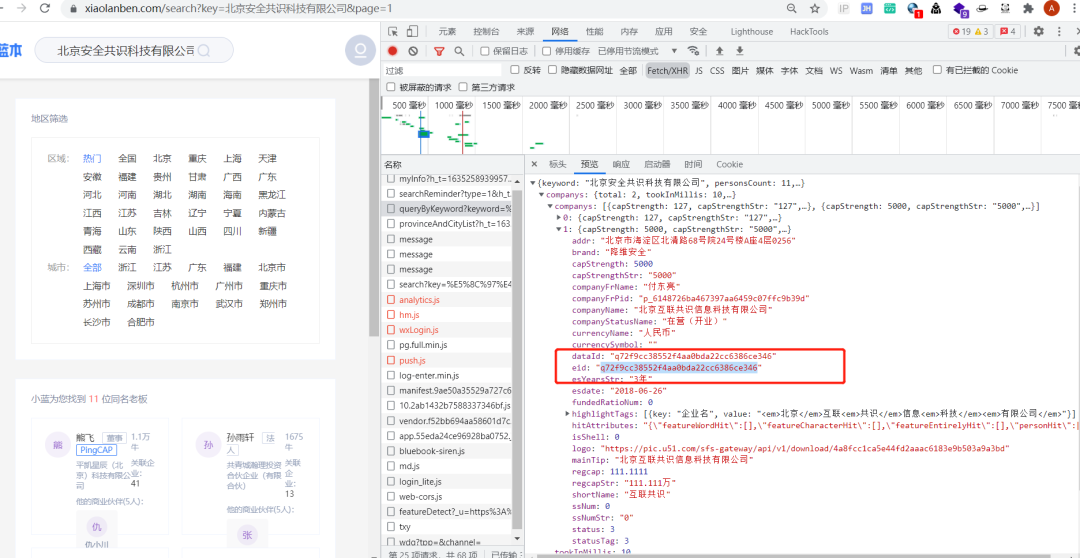Open the Cookie request tab

coord(729,165)
